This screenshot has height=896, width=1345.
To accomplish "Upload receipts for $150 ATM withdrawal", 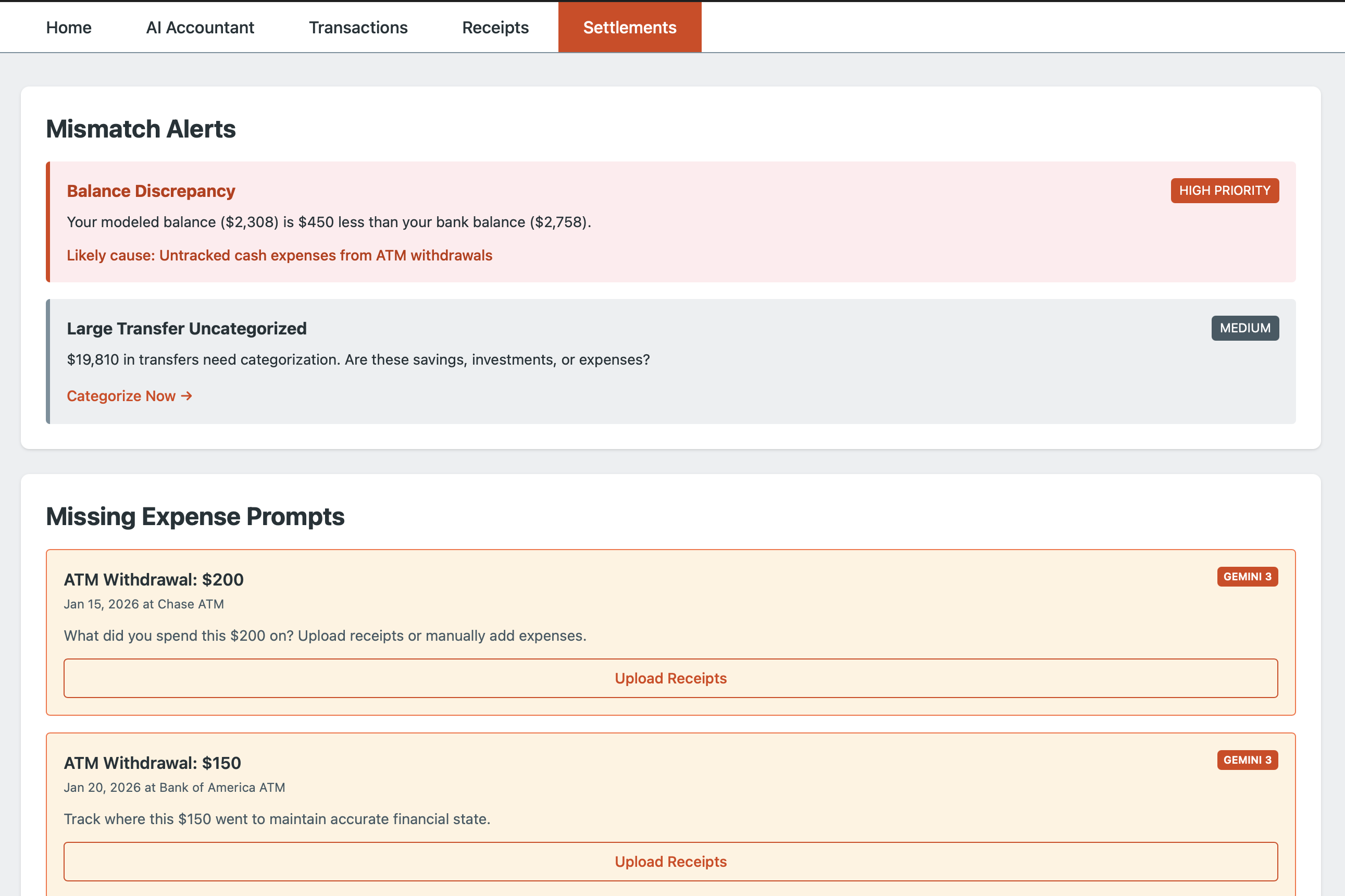I will tap(671, 862).
